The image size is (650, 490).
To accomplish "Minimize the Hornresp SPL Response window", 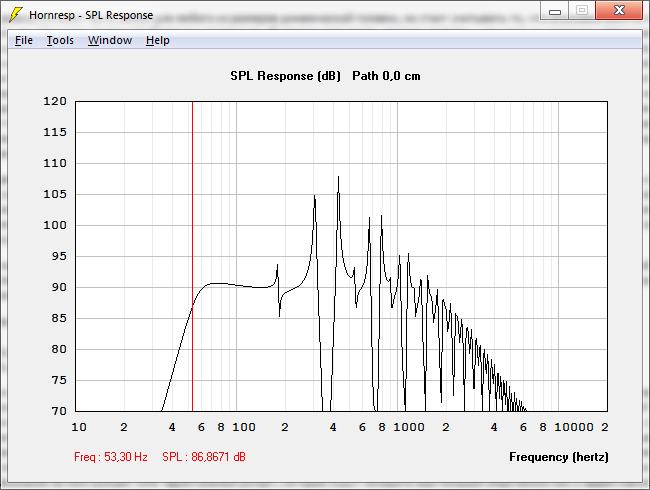I will [555, 11].
